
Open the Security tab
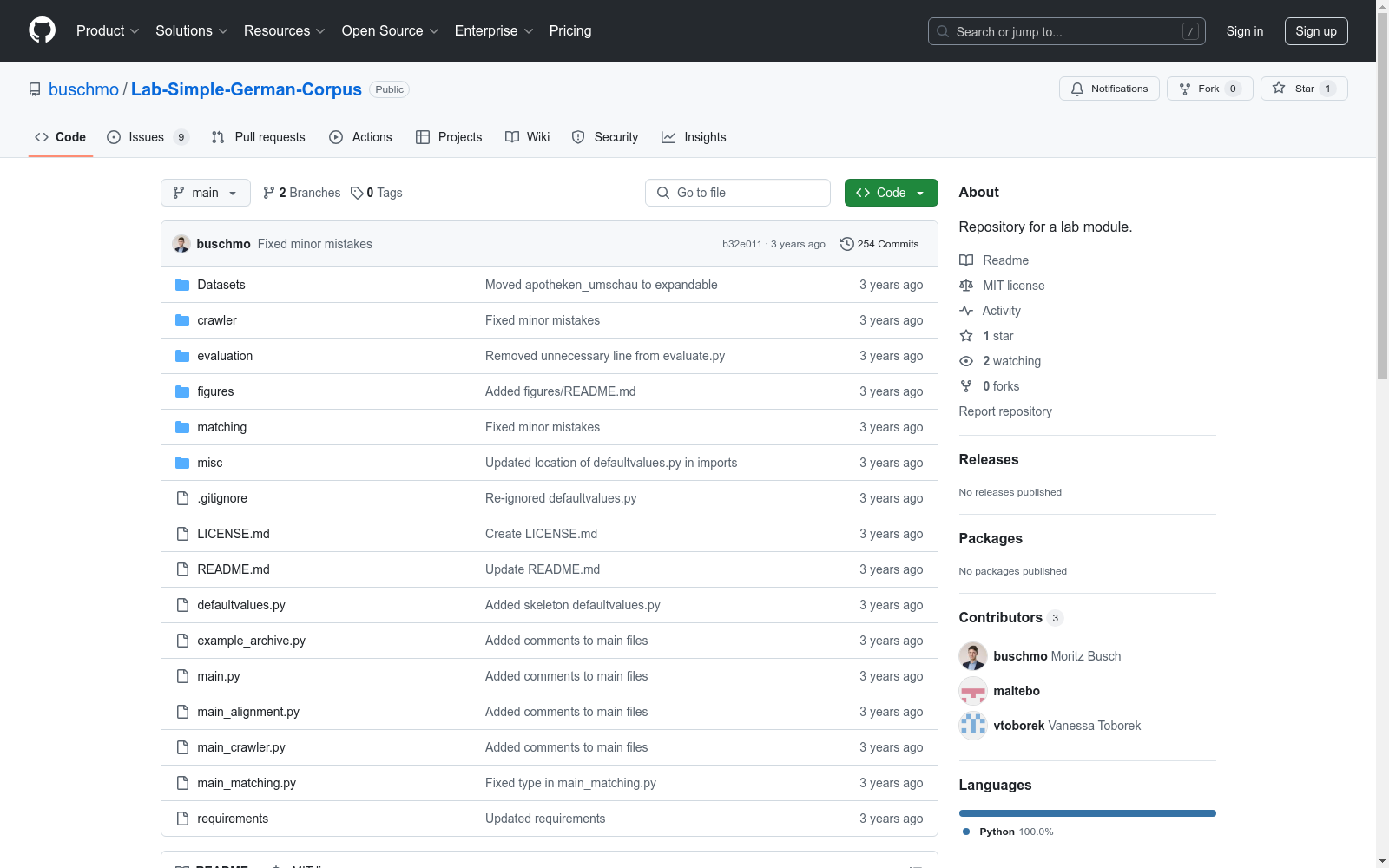605,137
